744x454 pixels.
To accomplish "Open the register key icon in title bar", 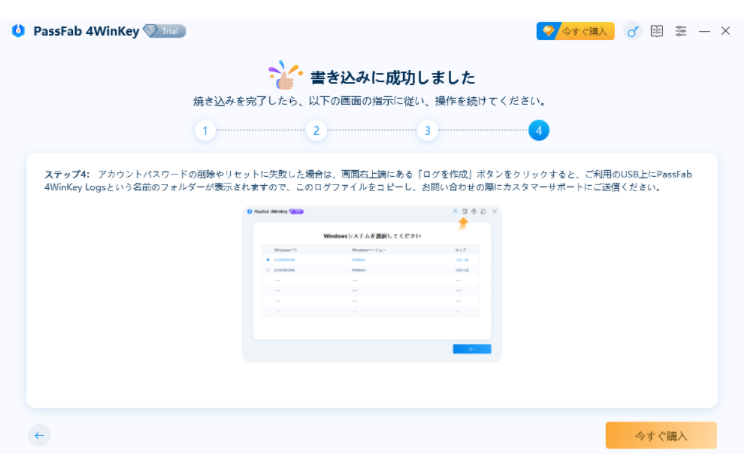I will (632, 32).
